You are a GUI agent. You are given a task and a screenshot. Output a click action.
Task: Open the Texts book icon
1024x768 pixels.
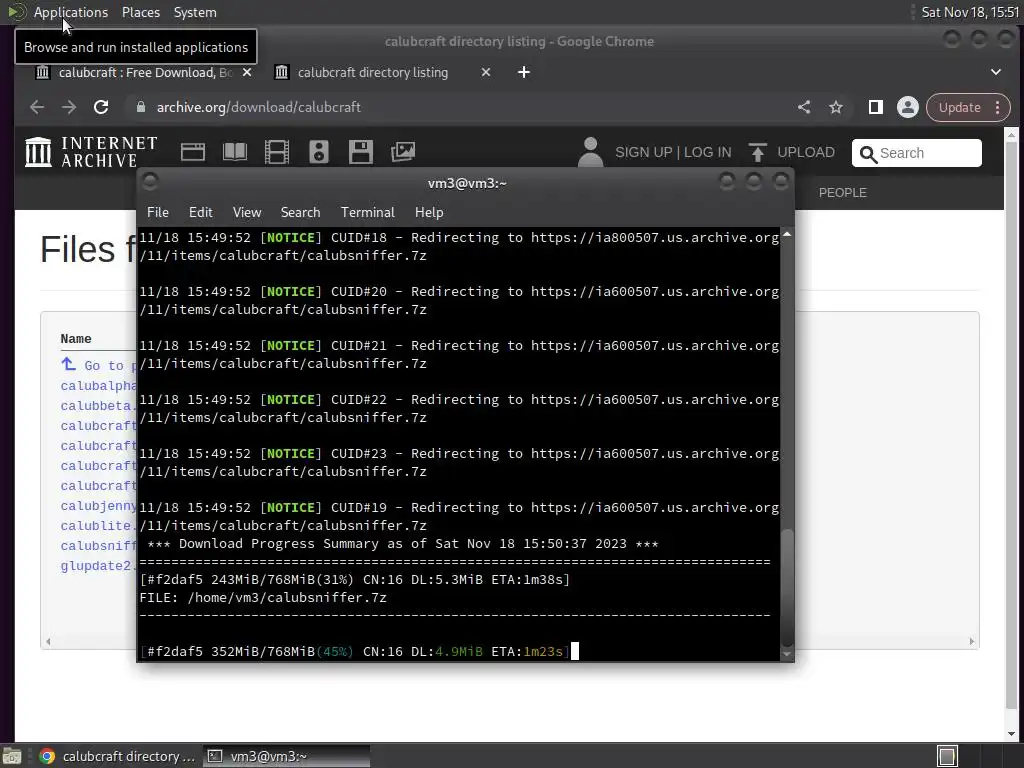click(x=235, y=152)
